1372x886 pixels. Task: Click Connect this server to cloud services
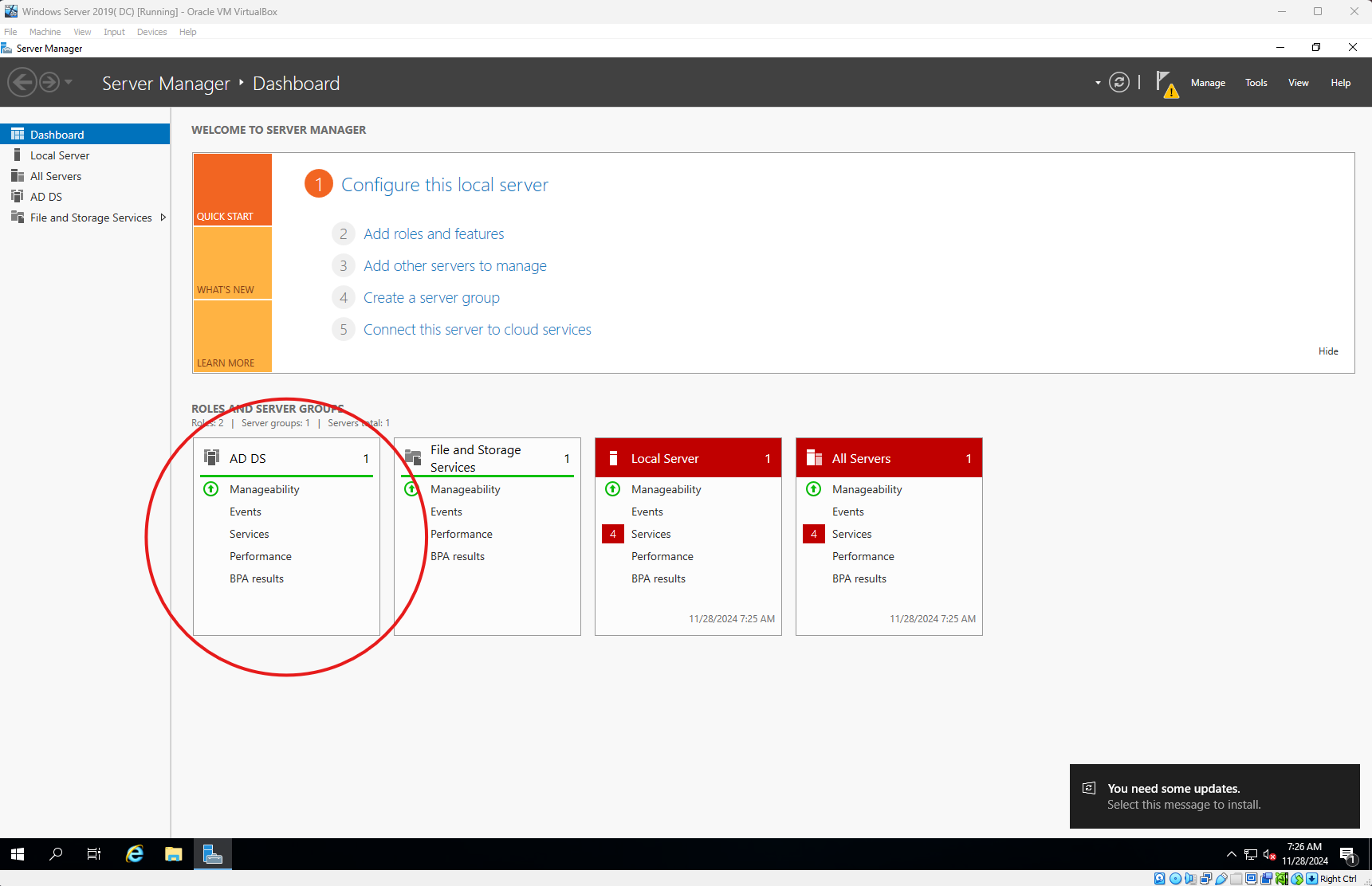[478, 329]
